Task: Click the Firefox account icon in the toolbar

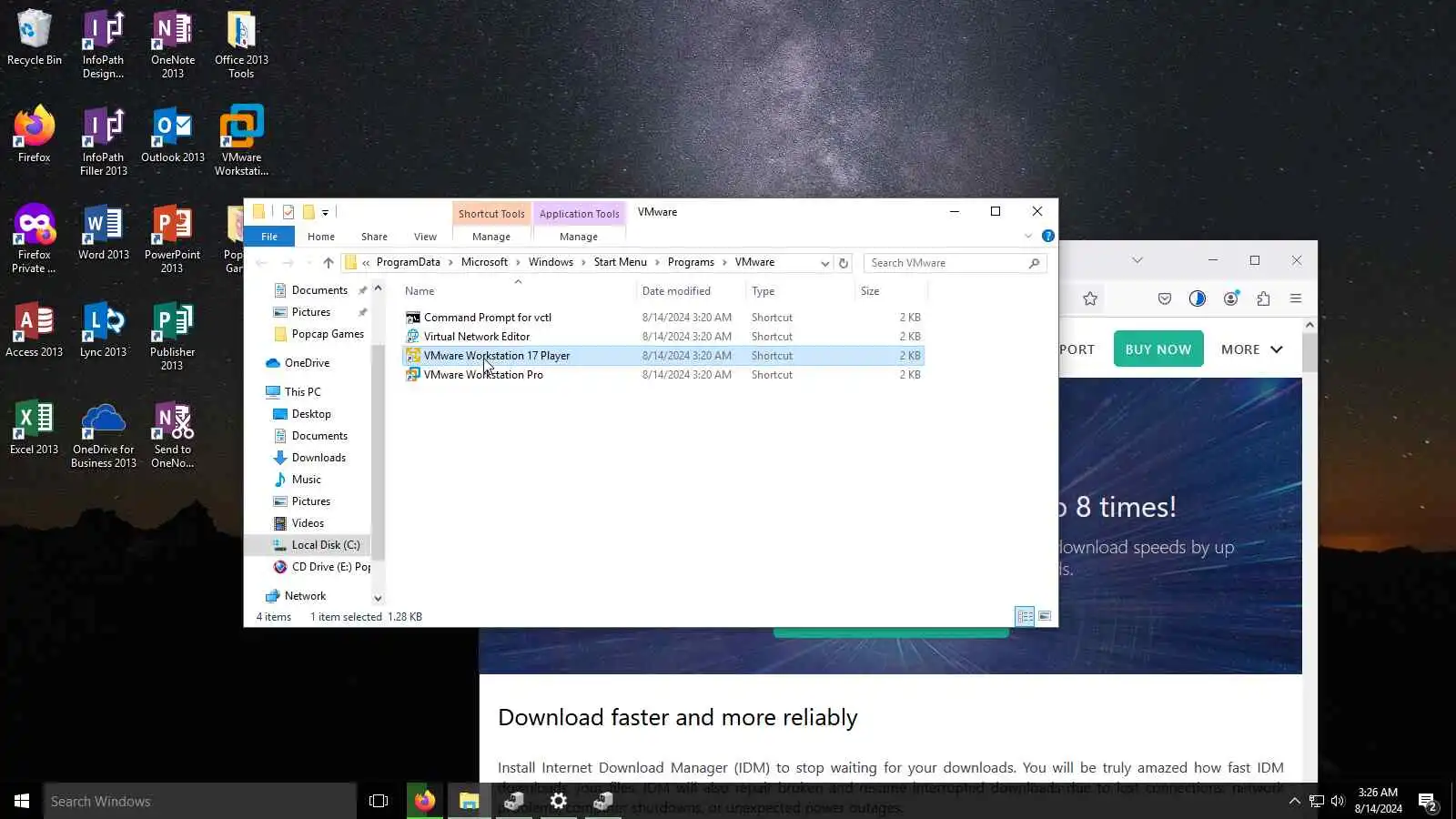Action: (x=1230, y=298)
